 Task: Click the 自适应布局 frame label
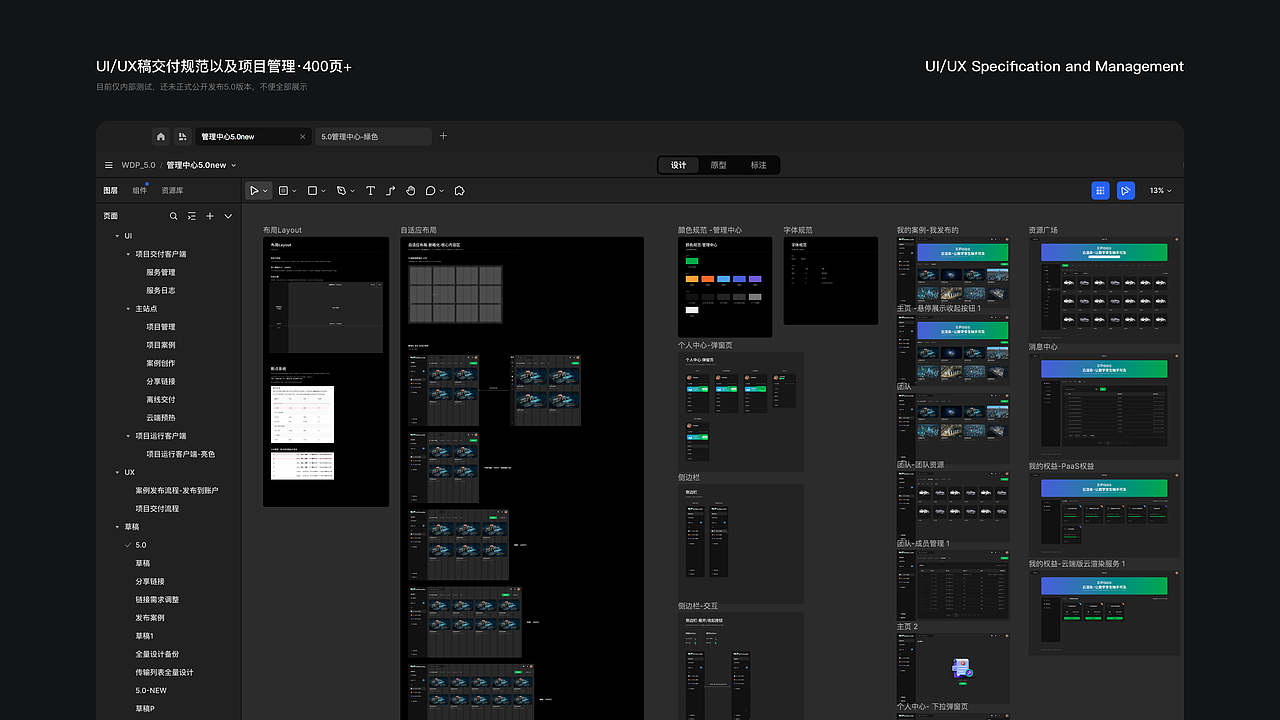pos(419,230)
